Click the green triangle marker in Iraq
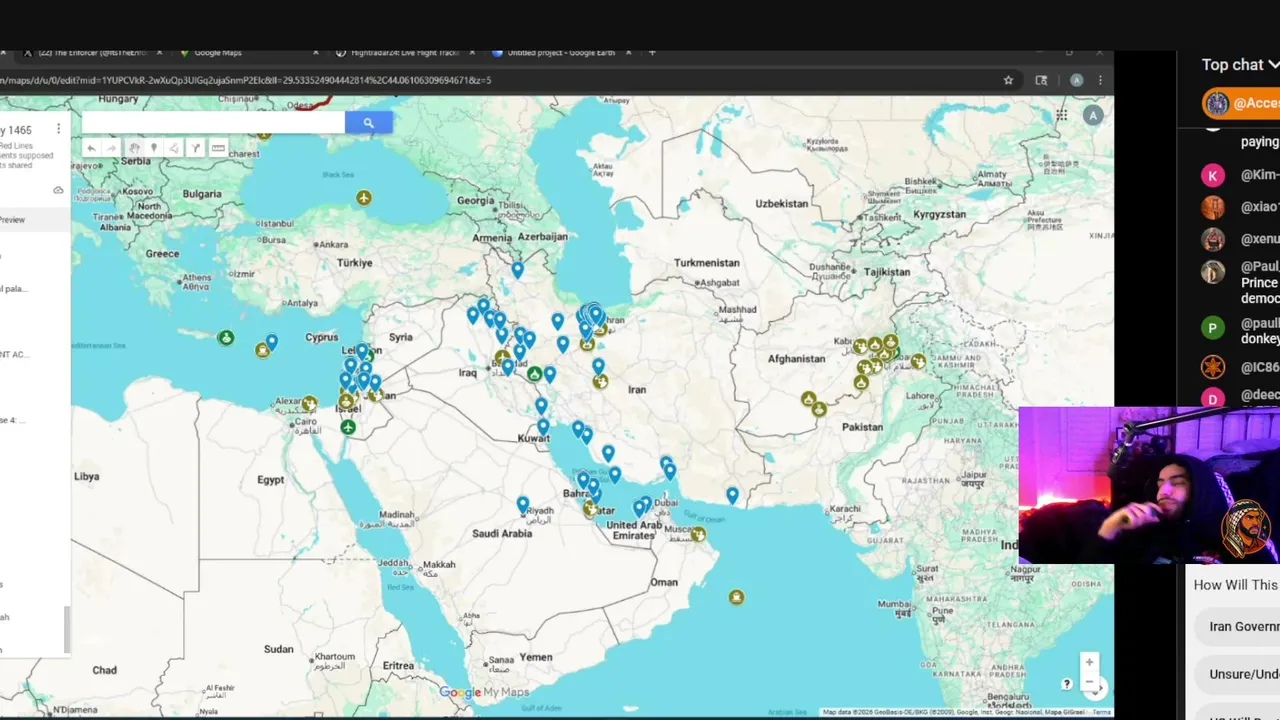Viewport: 1280px width, 720px height. click(535, 375)
